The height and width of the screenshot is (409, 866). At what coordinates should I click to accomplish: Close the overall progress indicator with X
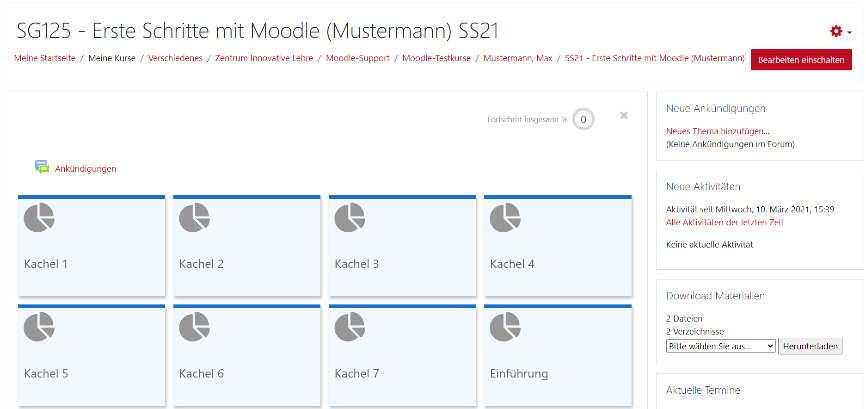point(624,116)
